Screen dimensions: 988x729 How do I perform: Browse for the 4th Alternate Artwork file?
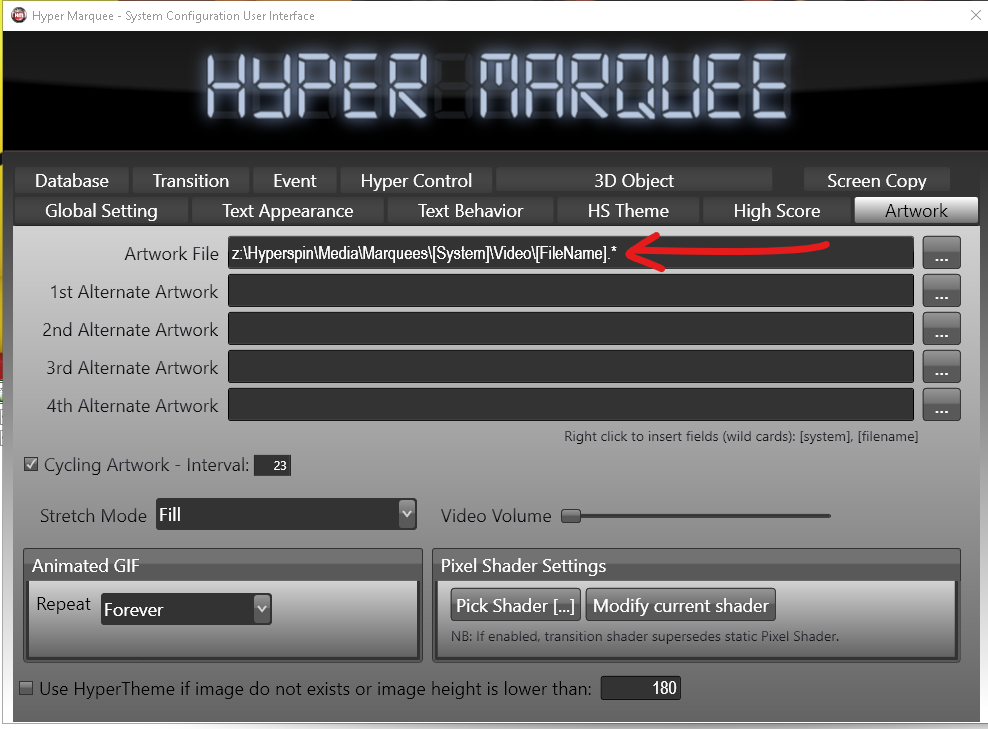941,404
